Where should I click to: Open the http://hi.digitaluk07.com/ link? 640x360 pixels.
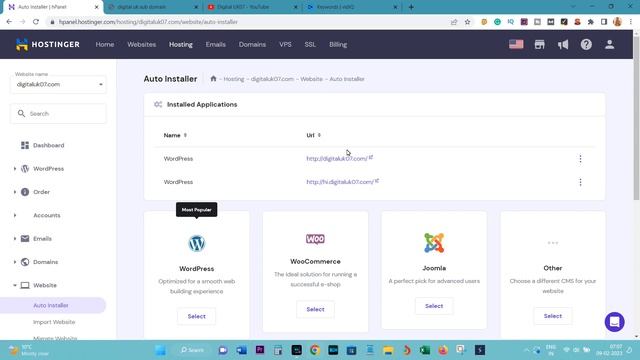pos(340,182)
